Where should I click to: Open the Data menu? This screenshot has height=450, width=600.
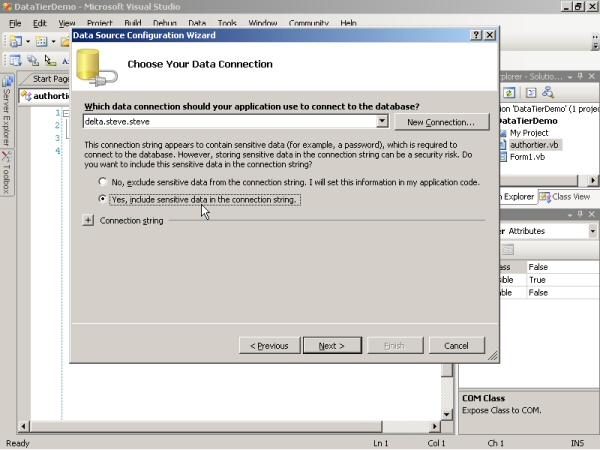point(197,23)
